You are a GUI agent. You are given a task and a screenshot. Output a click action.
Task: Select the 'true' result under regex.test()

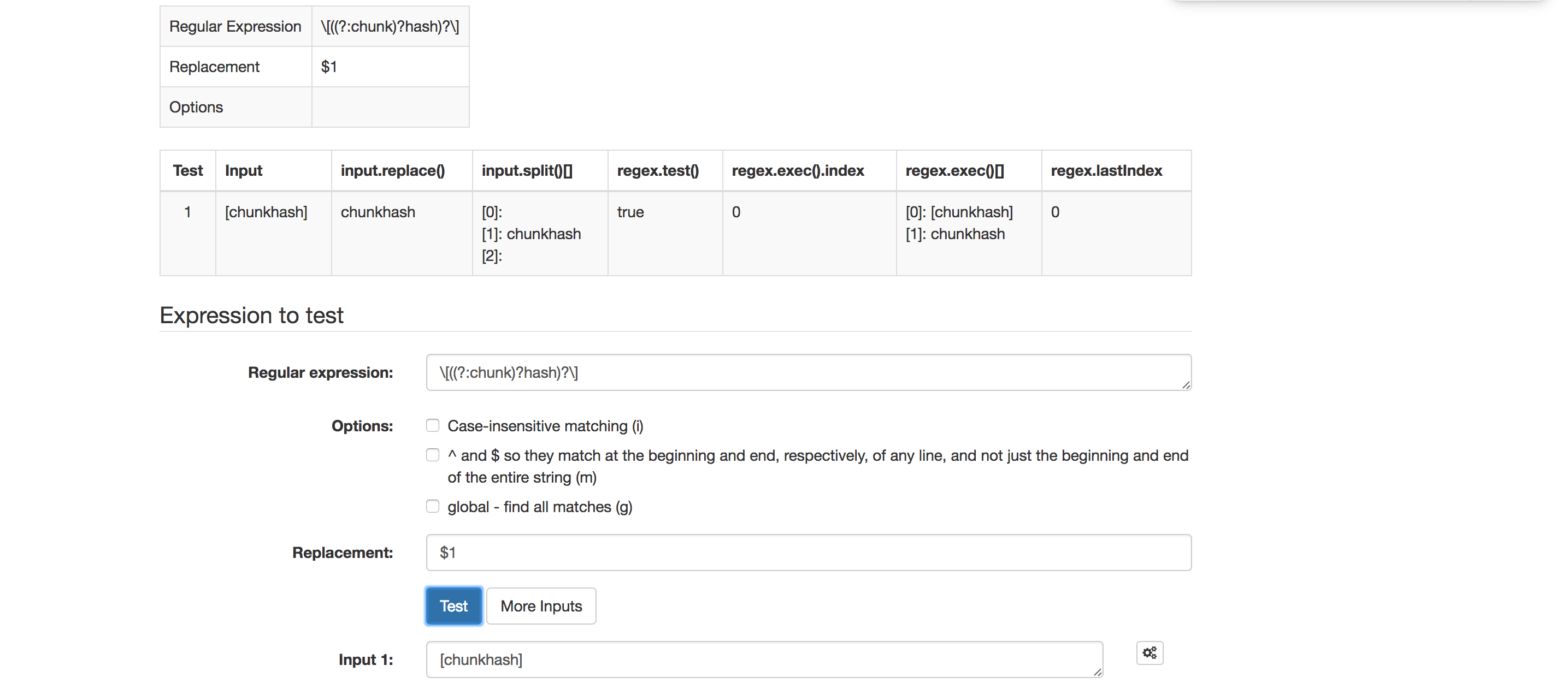point(630,212)
